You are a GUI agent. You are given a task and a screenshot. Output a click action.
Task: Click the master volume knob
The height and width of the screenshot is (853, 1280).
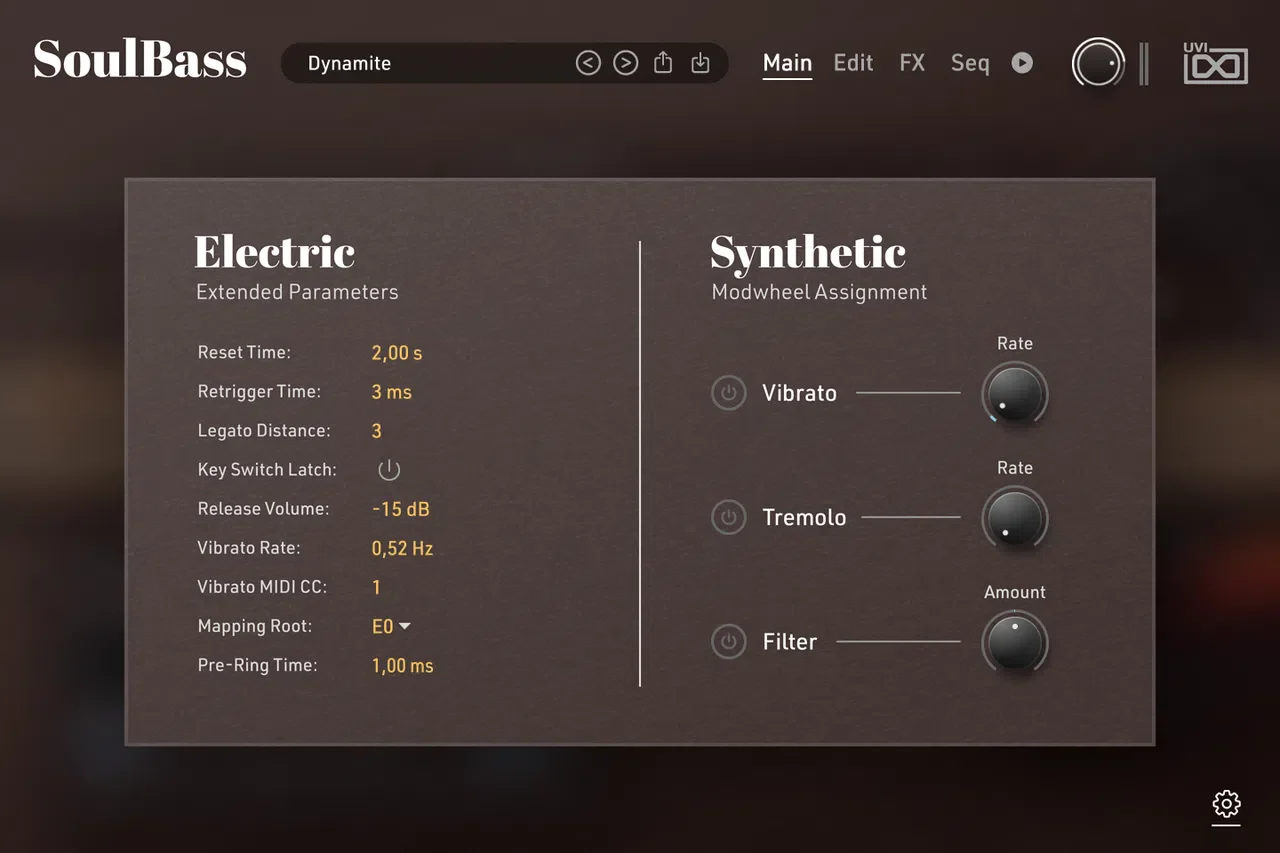[1098, 63]
